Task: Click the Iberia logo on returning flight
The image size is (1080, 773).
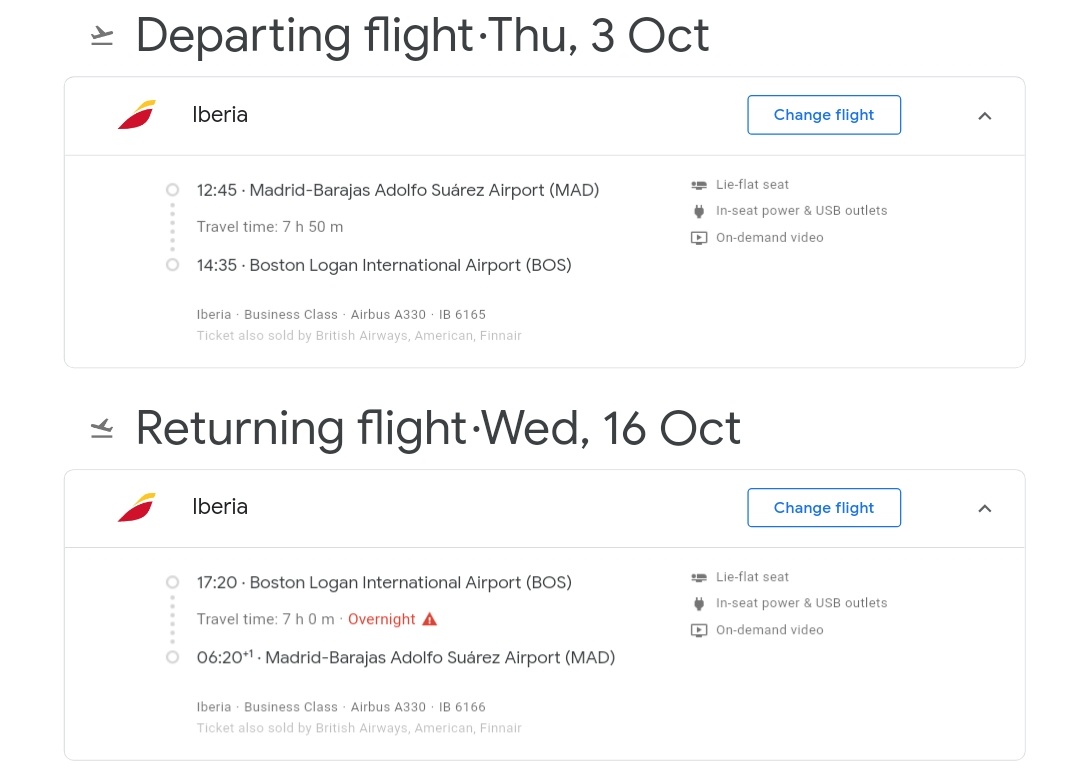Action: coord(137,507)
